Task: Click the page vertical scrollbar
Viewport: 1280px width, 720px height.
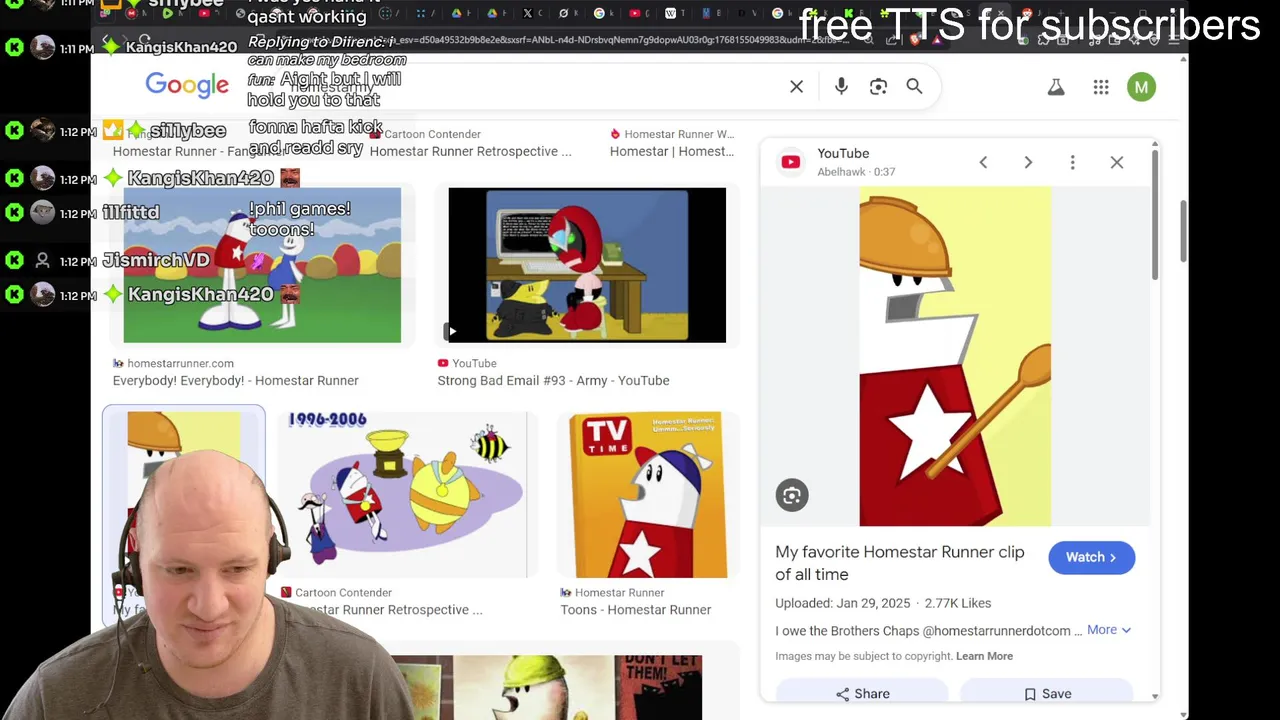Action: pyautogui.click(x=1183, y=230)
